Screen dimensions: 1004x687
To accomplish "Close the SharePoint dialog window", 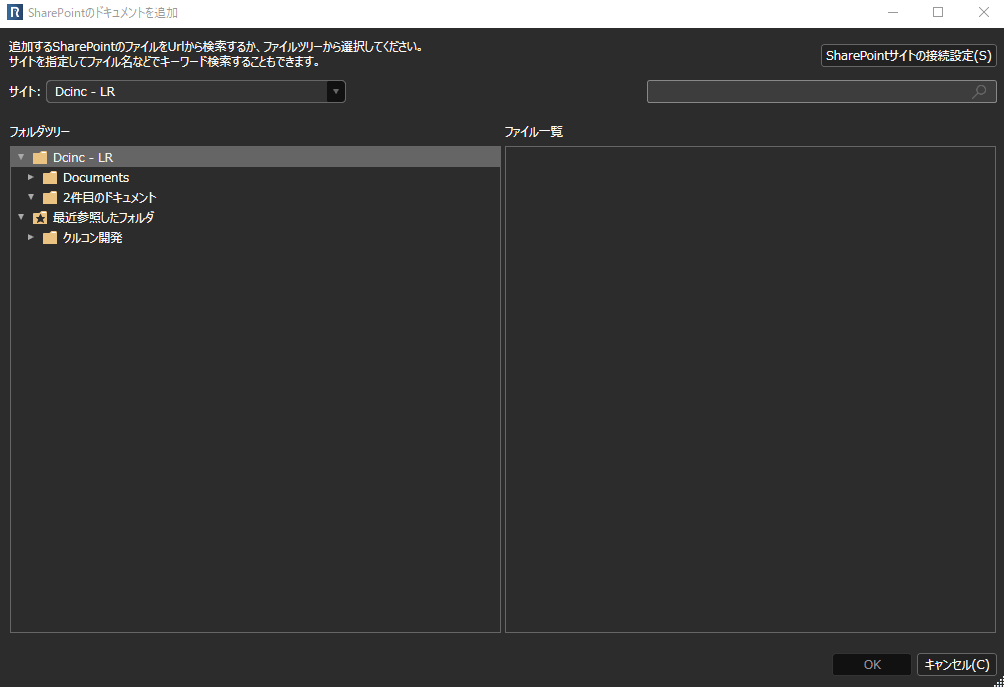I will [x=984, y=13].
